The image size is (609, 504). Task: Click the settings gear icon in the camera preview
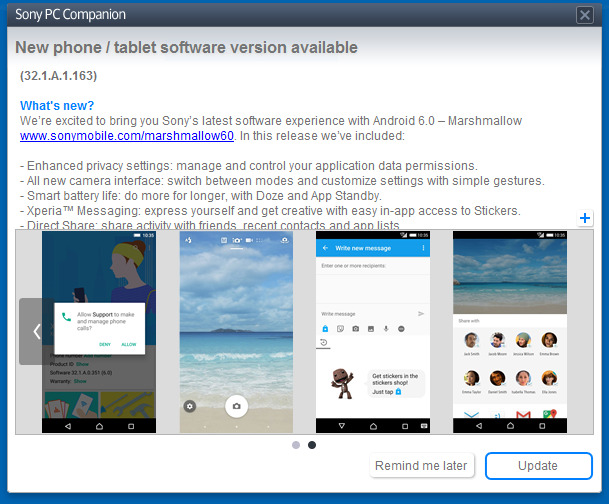tap(190, 405)
